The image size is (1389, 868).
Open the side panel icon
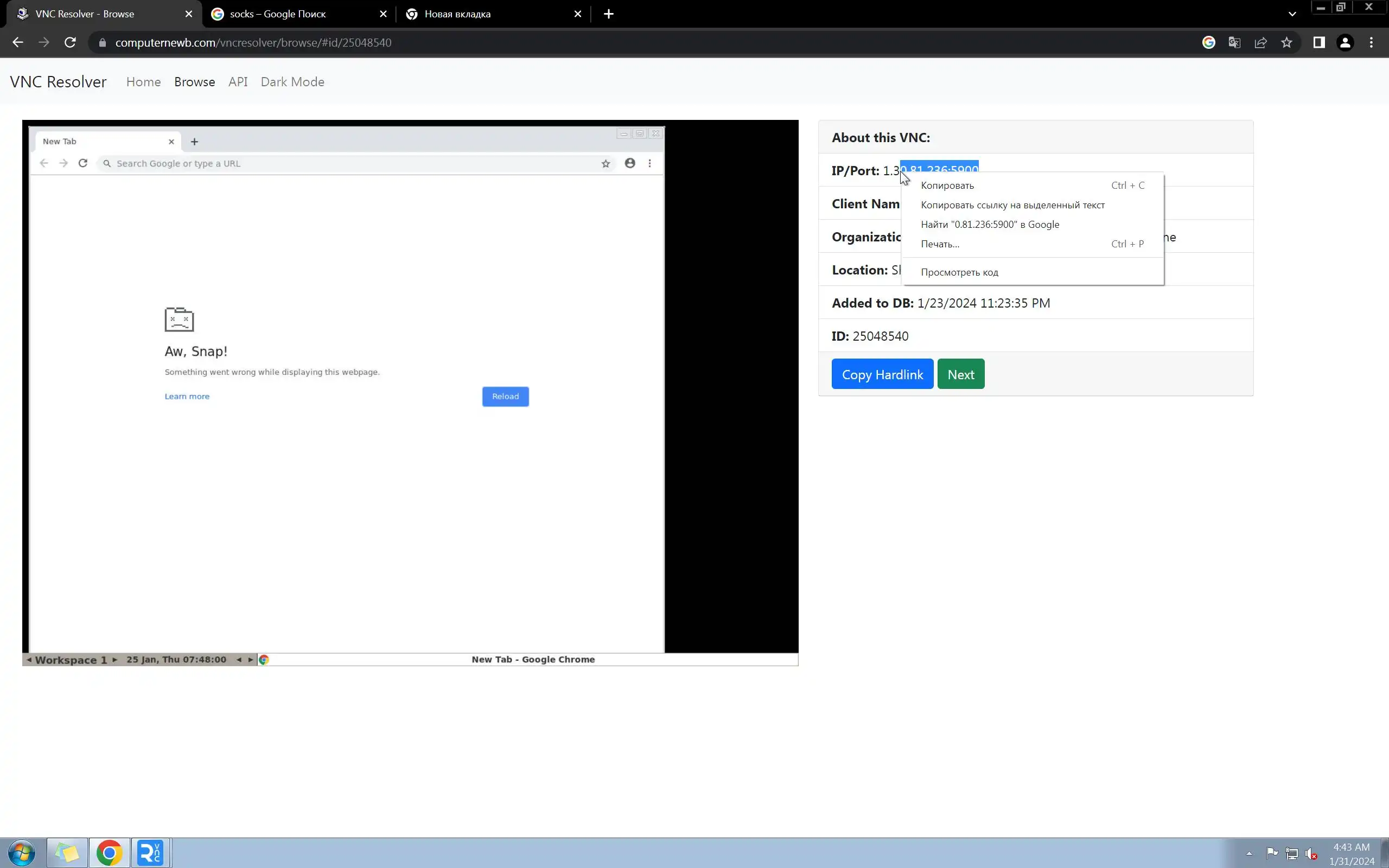point(1318,42)
